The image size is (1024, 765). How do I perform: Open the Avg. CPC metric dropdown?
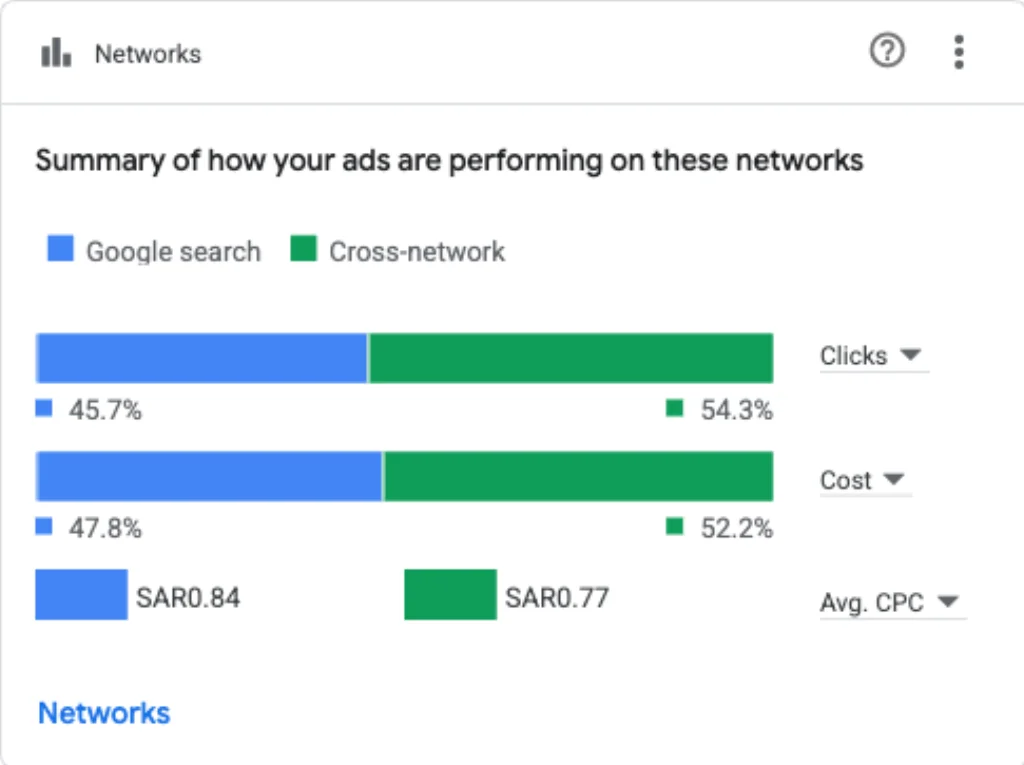[892, 602]
